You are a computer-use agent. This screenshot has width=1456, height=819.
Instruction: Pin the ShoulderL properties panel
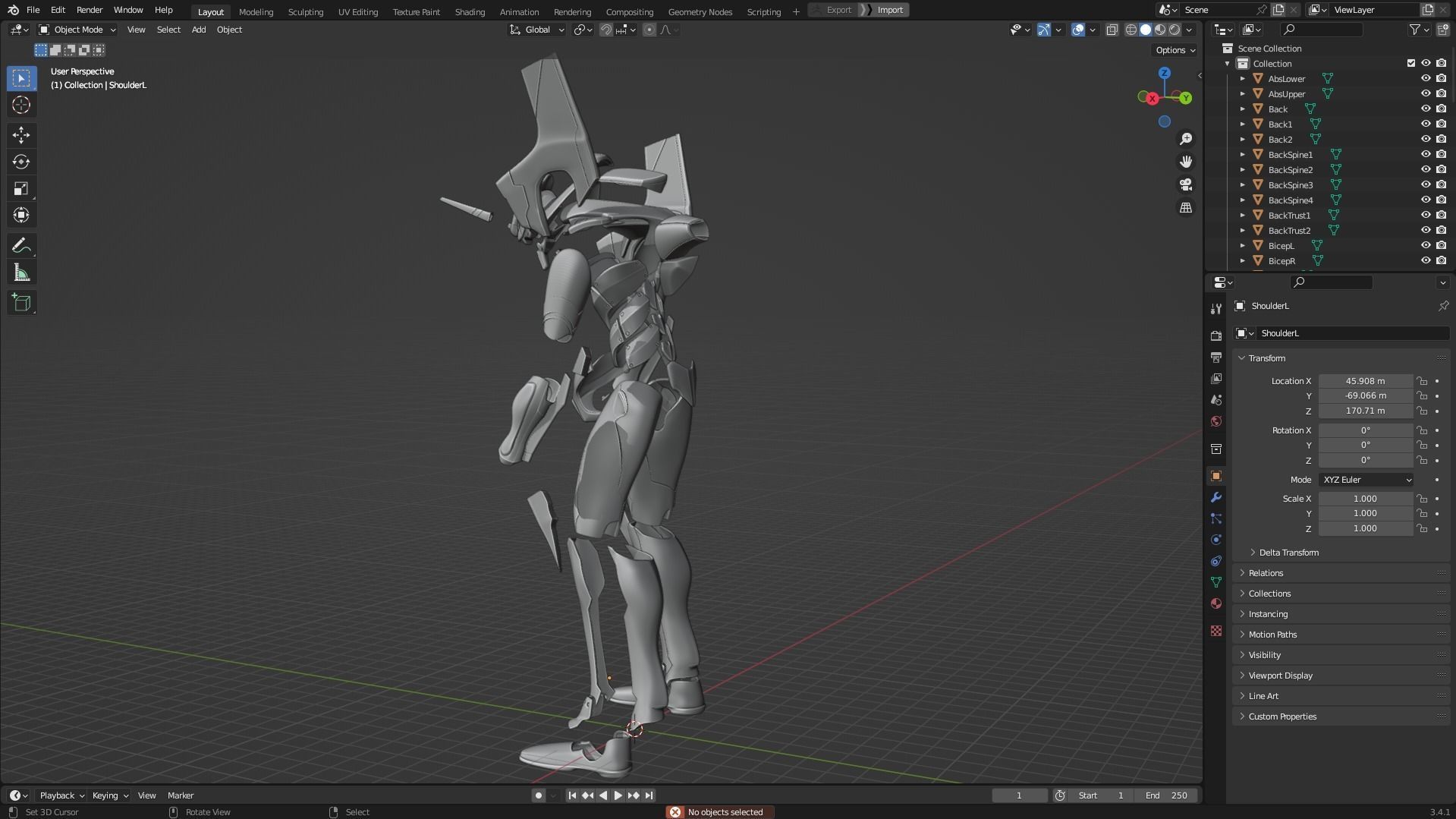click(1443, 306)
